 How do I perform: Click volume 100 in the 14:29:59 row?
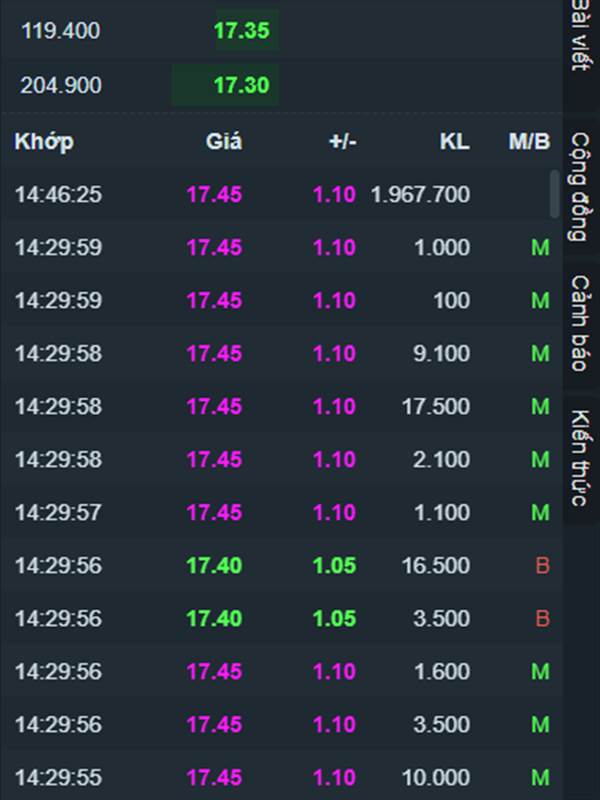[x=452, y=301]
